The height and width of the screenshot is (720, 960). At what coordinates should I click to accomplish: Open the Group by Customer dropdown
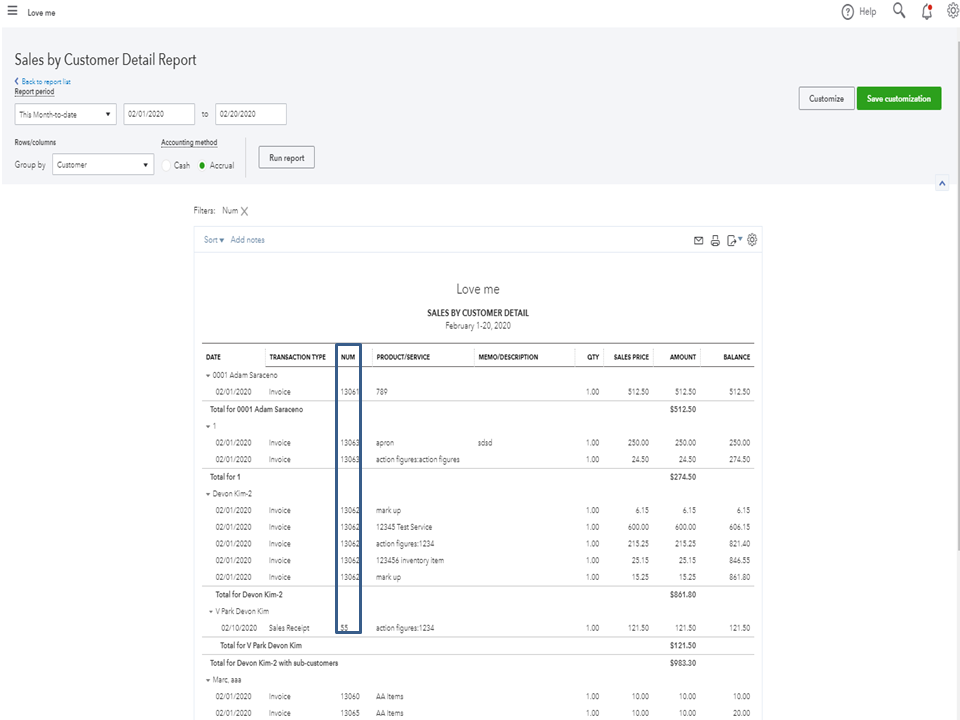102,164
